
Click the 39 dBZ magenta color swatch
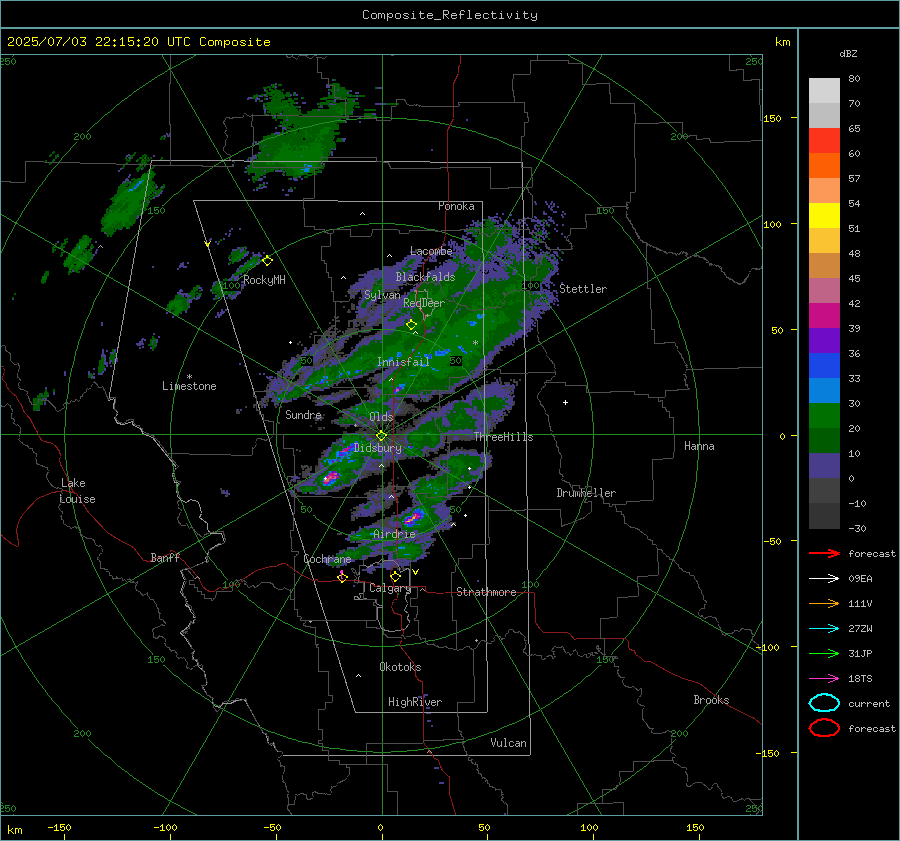(824, 315)
